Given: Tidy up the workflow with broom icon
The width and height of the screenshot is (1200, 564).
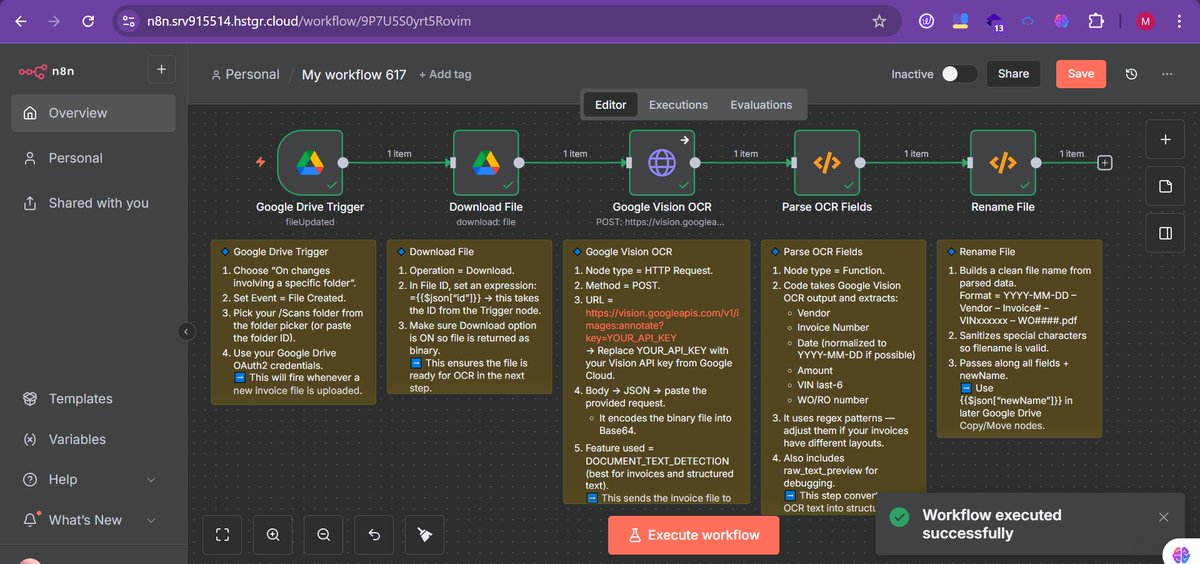Looking at the screenshot, I should click(424, 535).
